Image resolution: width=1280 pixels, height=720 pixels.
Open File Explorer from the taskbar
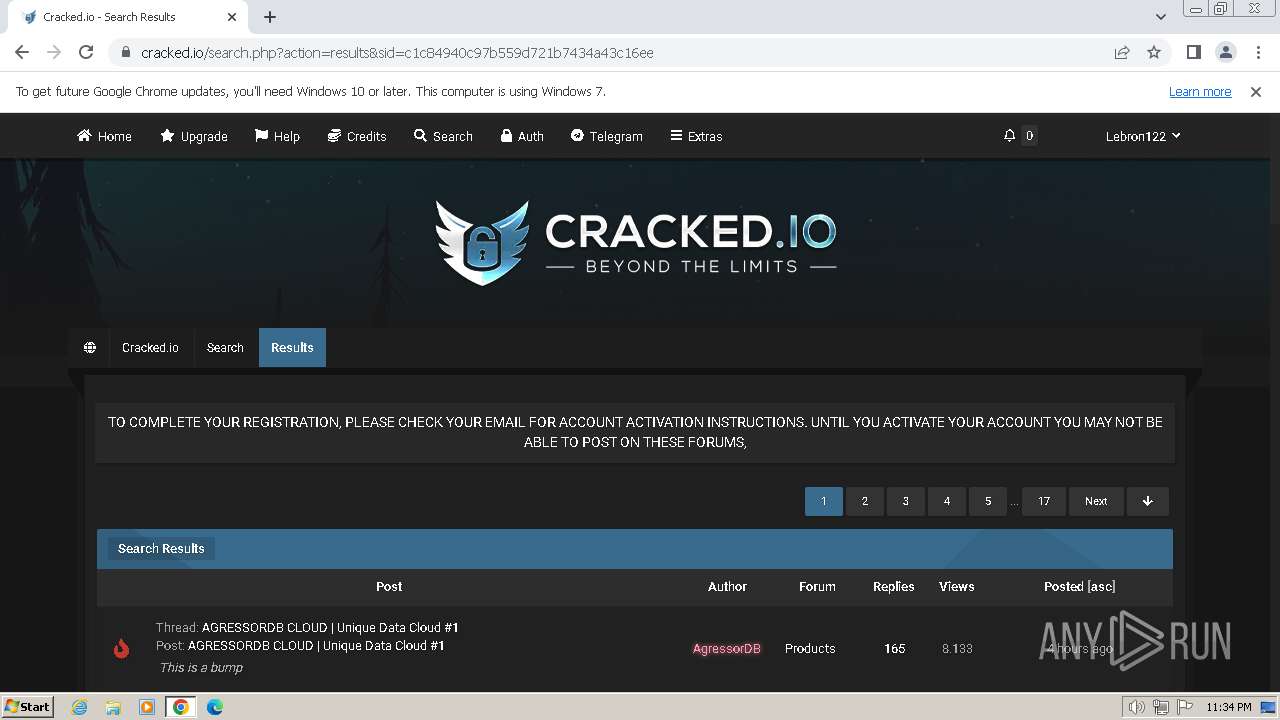[113, 707]
